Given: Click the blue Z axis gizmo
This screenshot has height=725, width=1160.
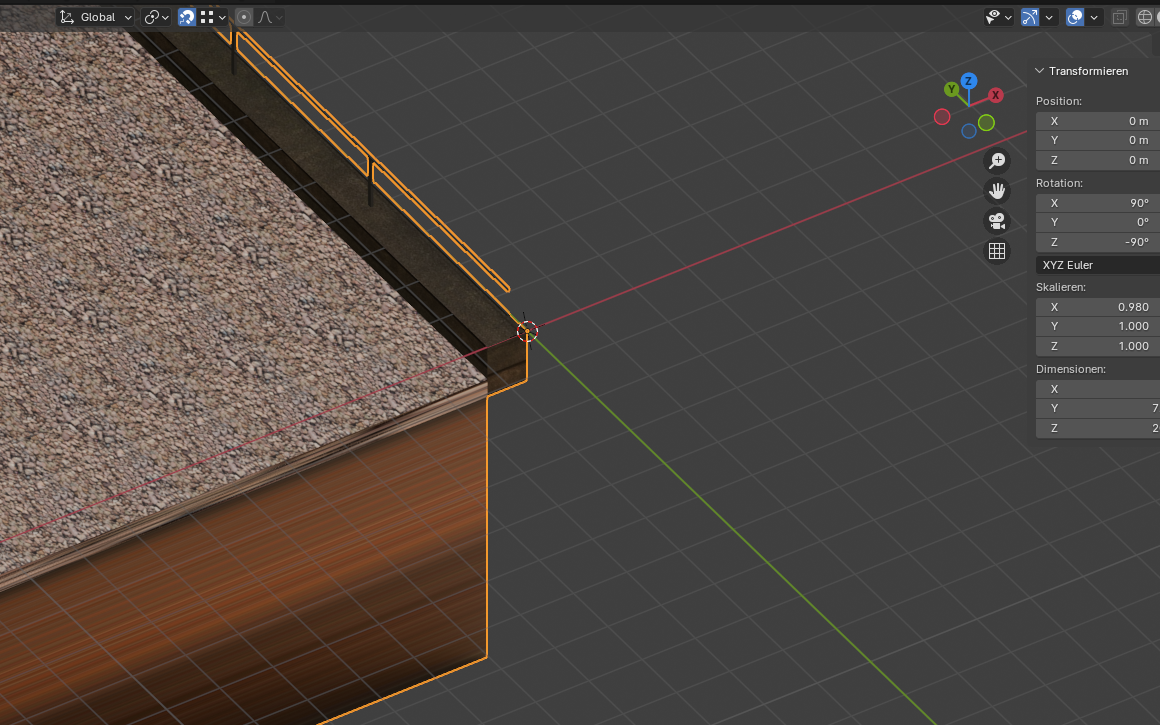Looking at the screenshot, I should tap(968, 81).
